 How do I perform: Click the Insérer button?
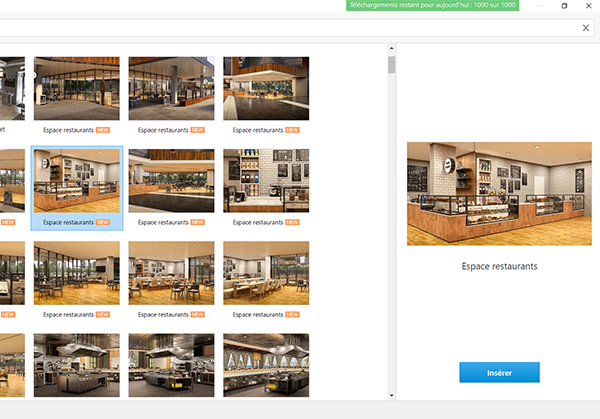pyautogui.click(x=499, y=372)
